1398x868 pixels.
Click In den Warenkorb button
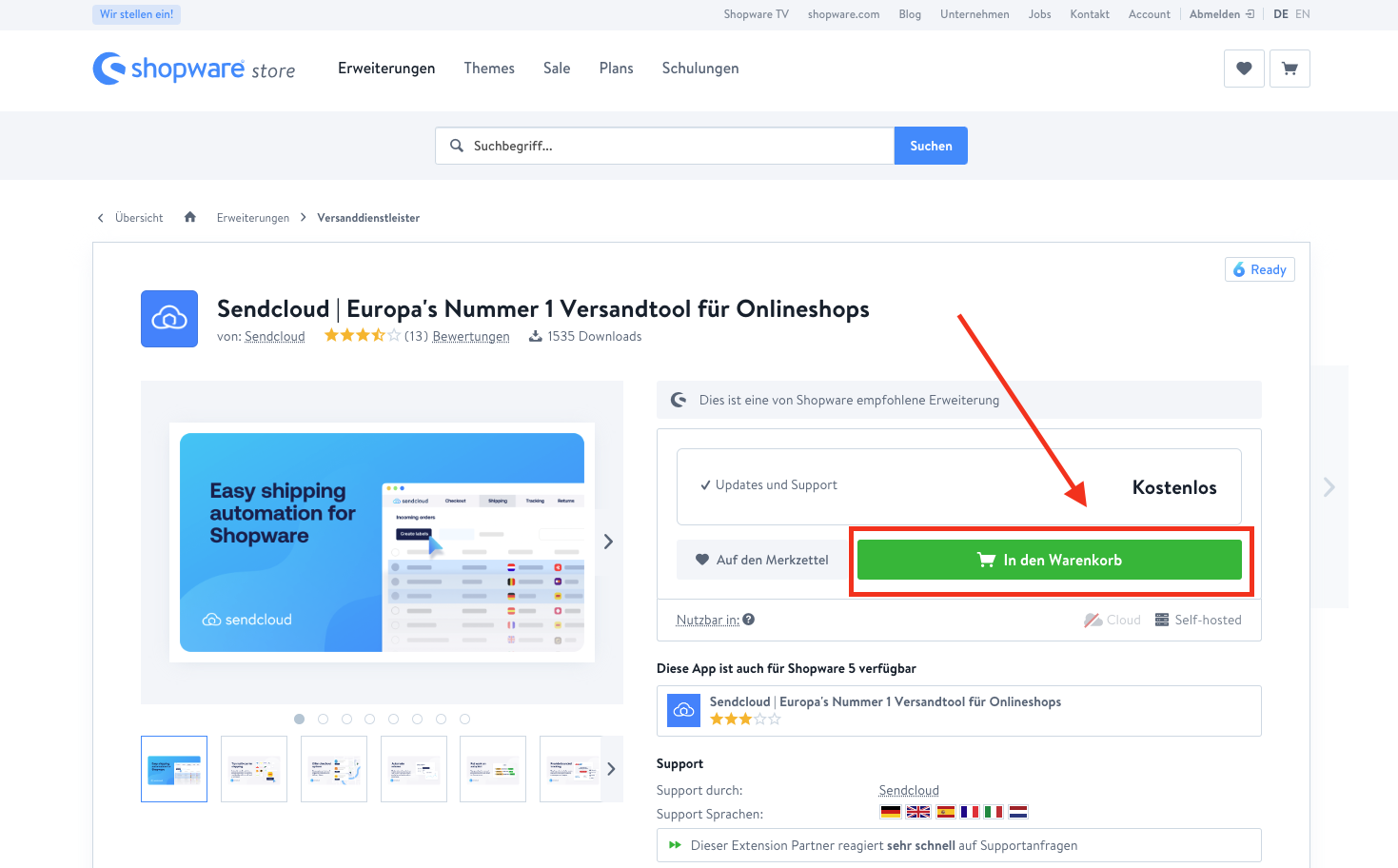point(1050,560)
